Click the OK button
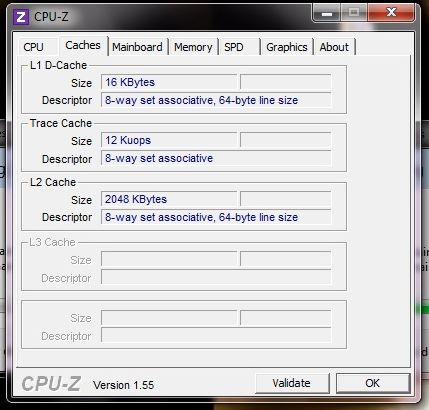 tap(373, 383)
